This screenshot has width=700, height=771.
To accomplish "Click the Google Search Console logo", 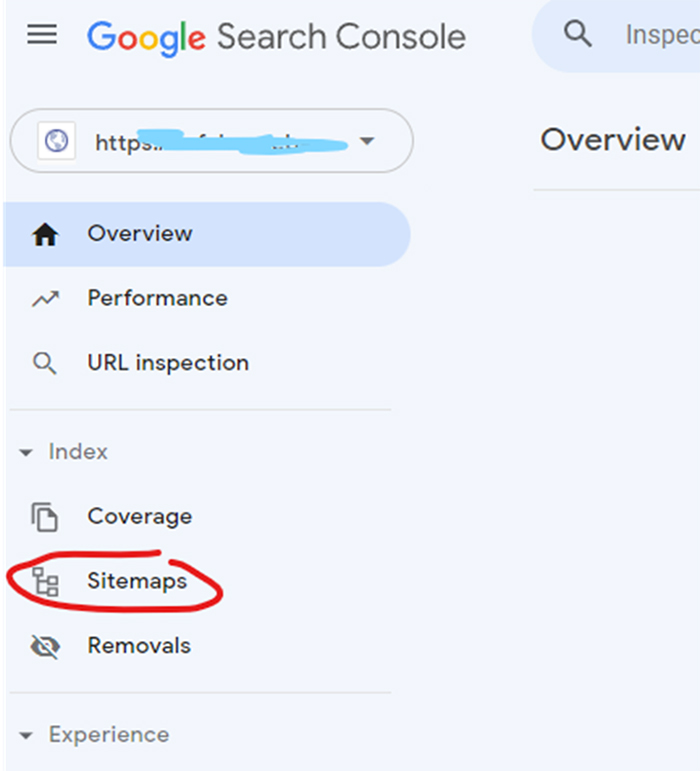I will pos(276,37).
